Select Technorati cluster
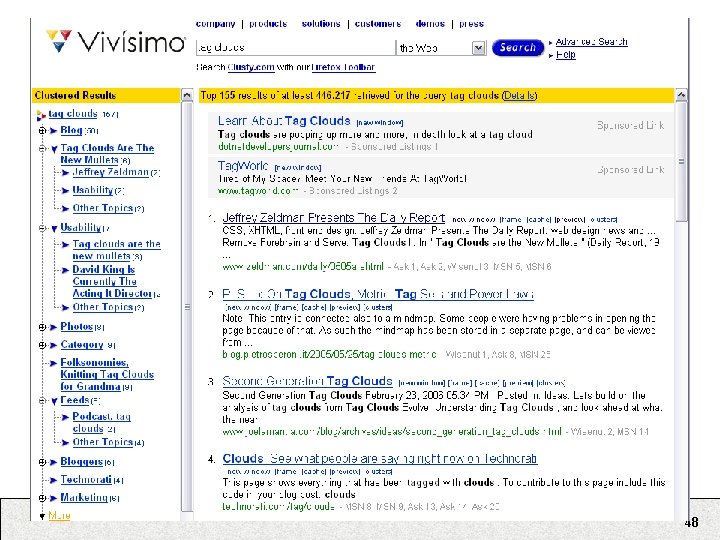720x540 pixels. coord(86,479)
